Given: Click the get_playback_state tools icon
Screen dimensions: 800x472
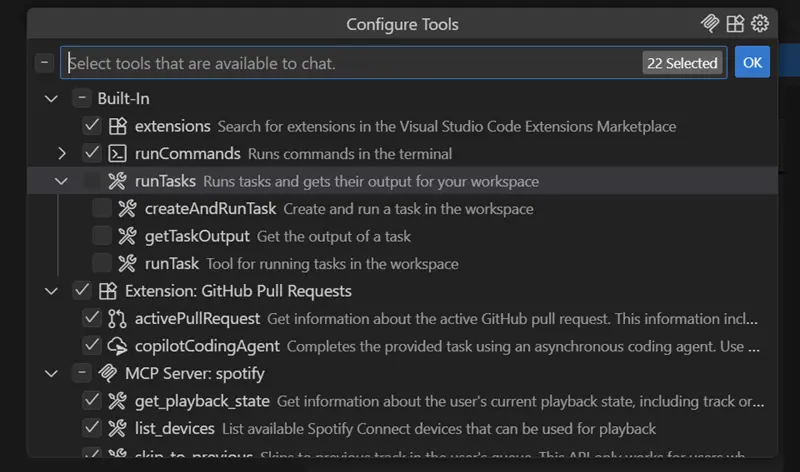Looking at the screenshot, I should pos(117,401).
